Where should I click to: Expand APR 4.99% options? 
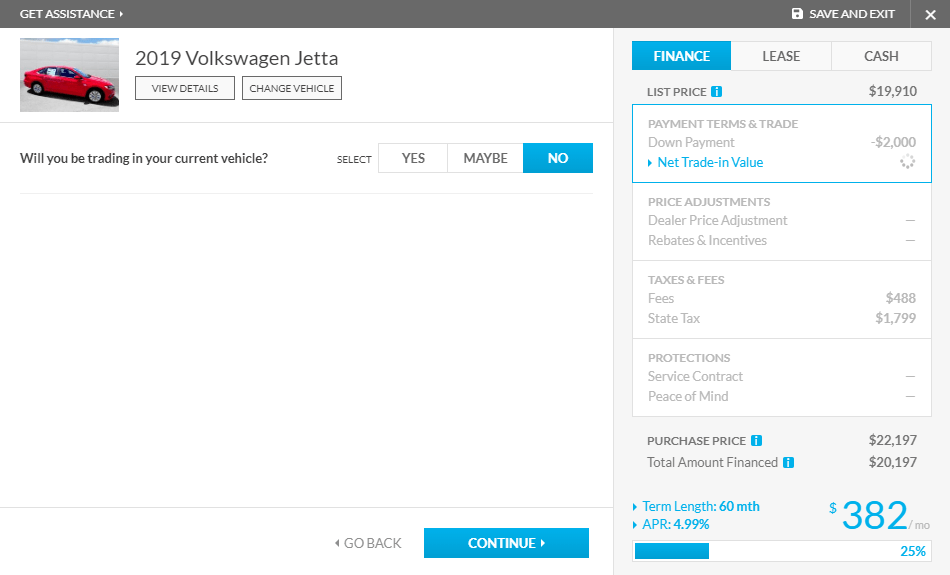click(671, 524)
